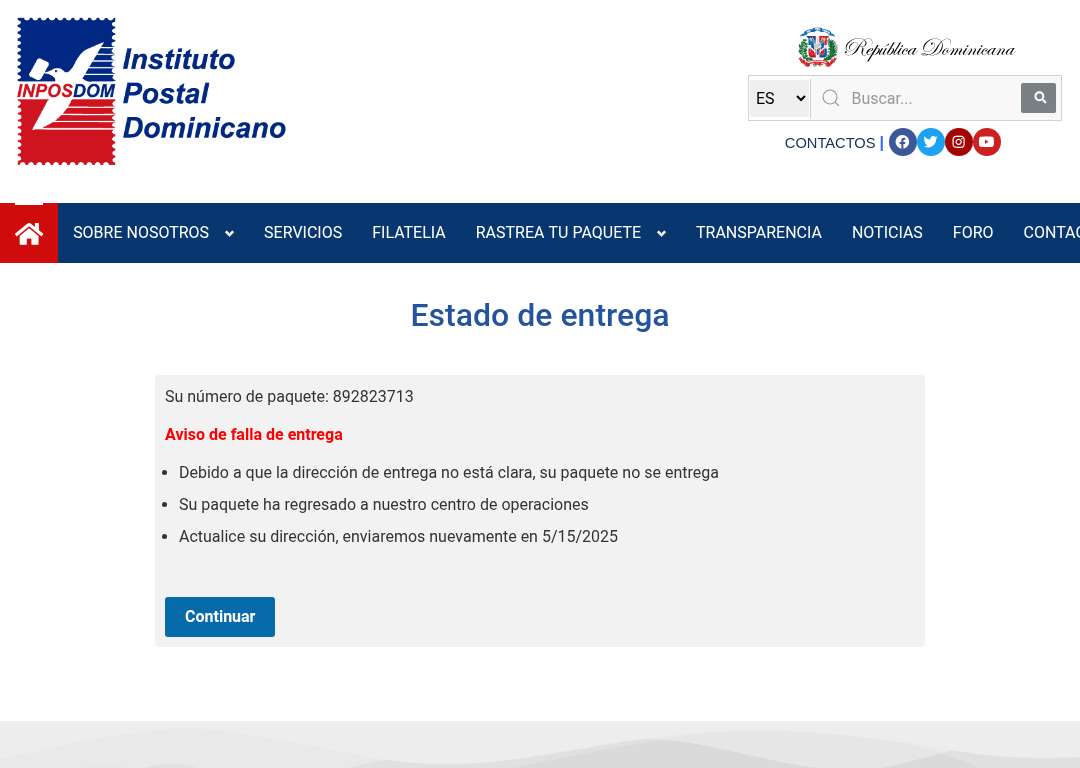Click the Instituto Postal Dominicano title

204,94
